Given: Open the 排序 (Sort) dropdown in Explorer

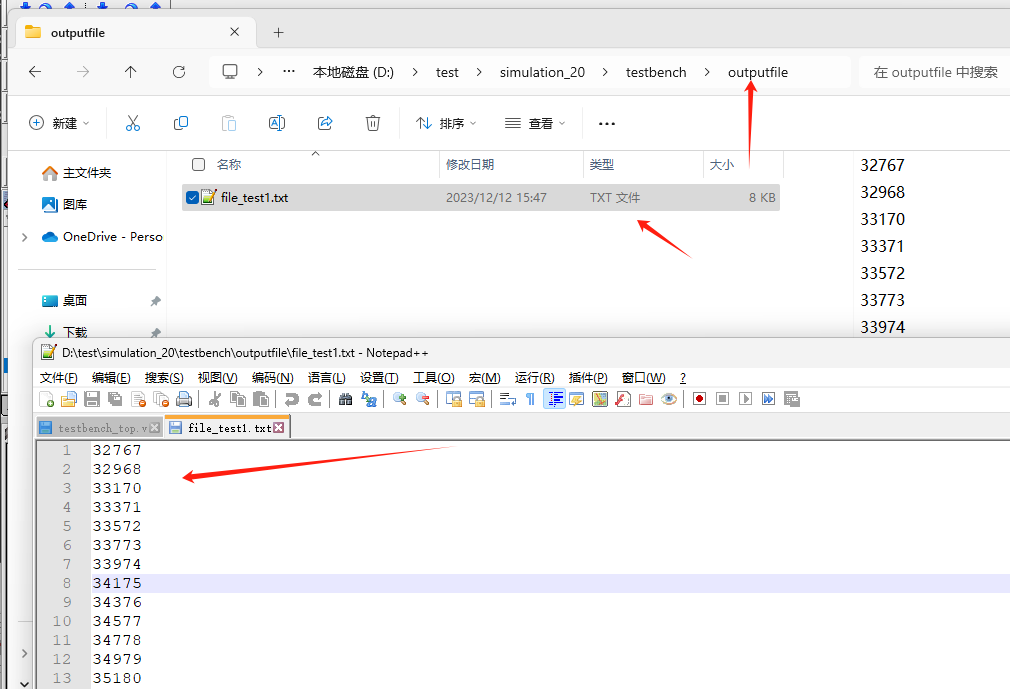Looking at the screenshot, I should click(444, 123).
